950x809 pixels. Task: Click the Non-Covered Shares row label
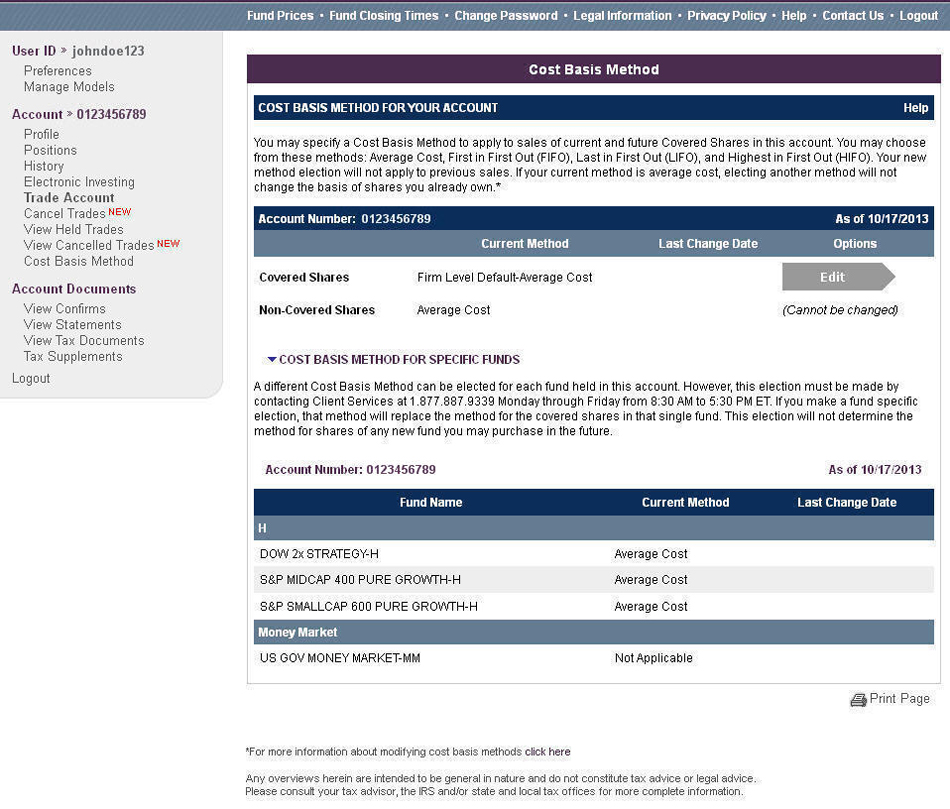(x=317, y=310)
